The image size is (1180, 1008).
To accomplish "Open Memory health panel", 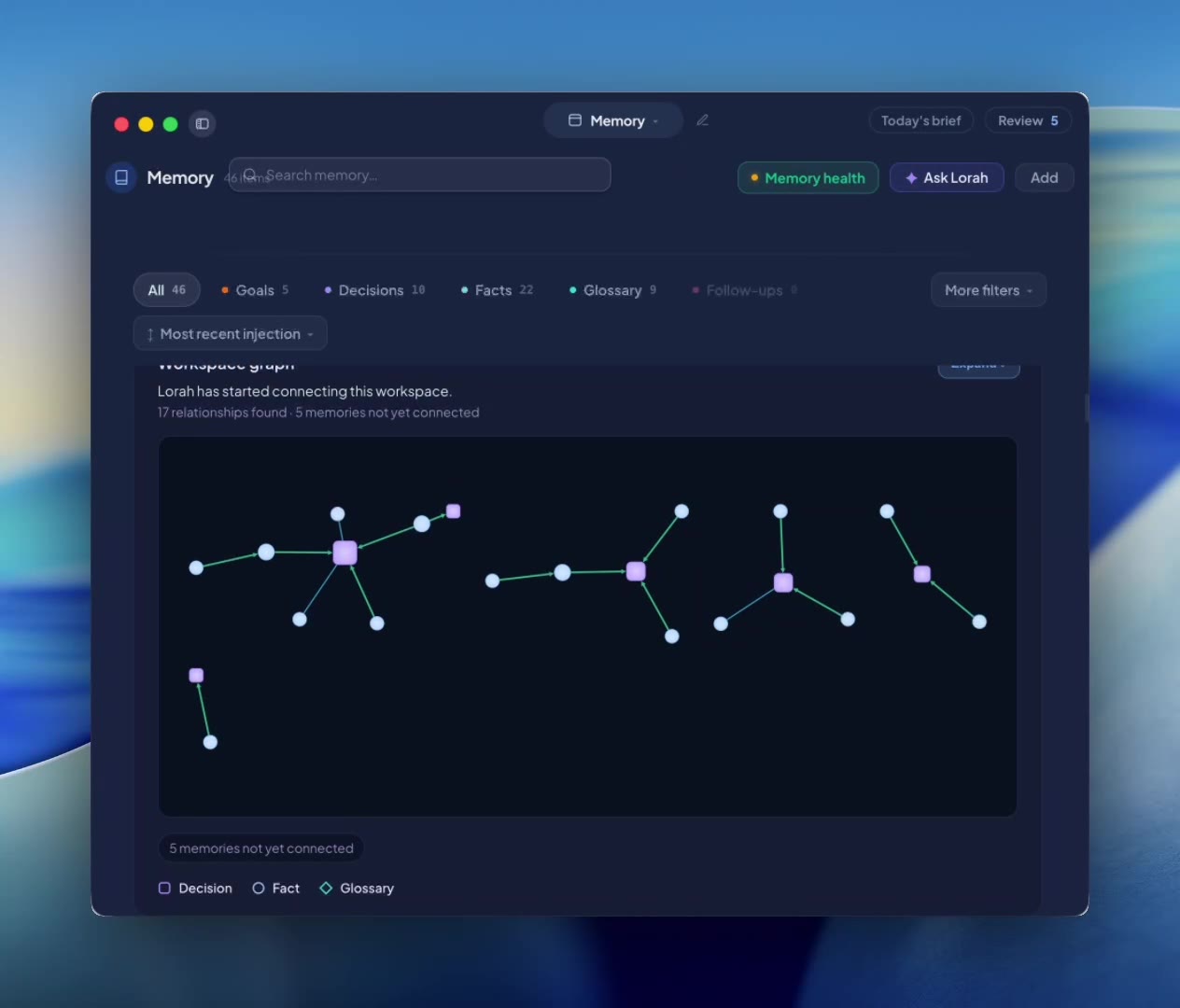I will coord(808,177).
